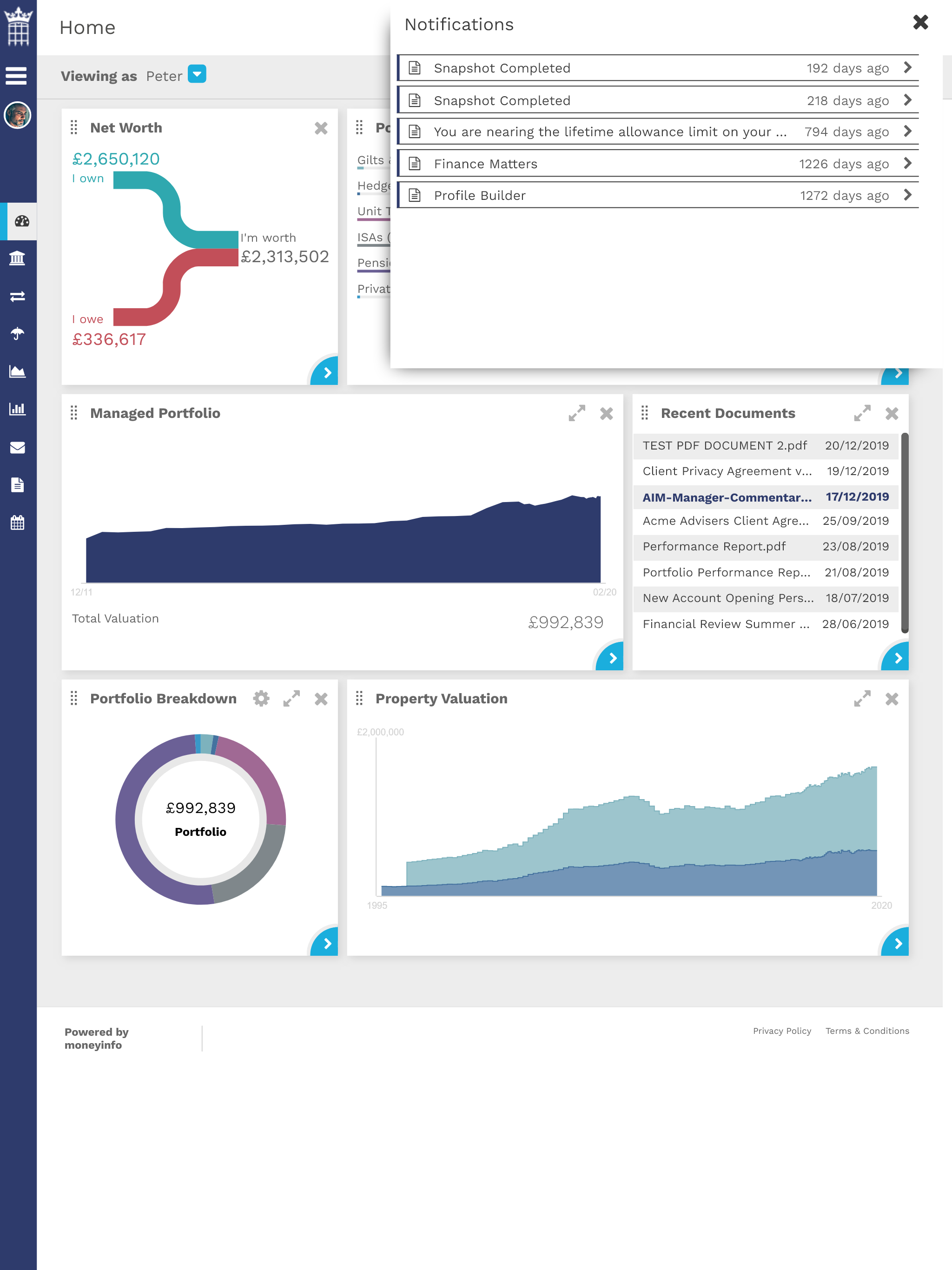This screenshot has height=1270, width=952.
Task: Click the I owe £336,617 value
Action: 109,339
